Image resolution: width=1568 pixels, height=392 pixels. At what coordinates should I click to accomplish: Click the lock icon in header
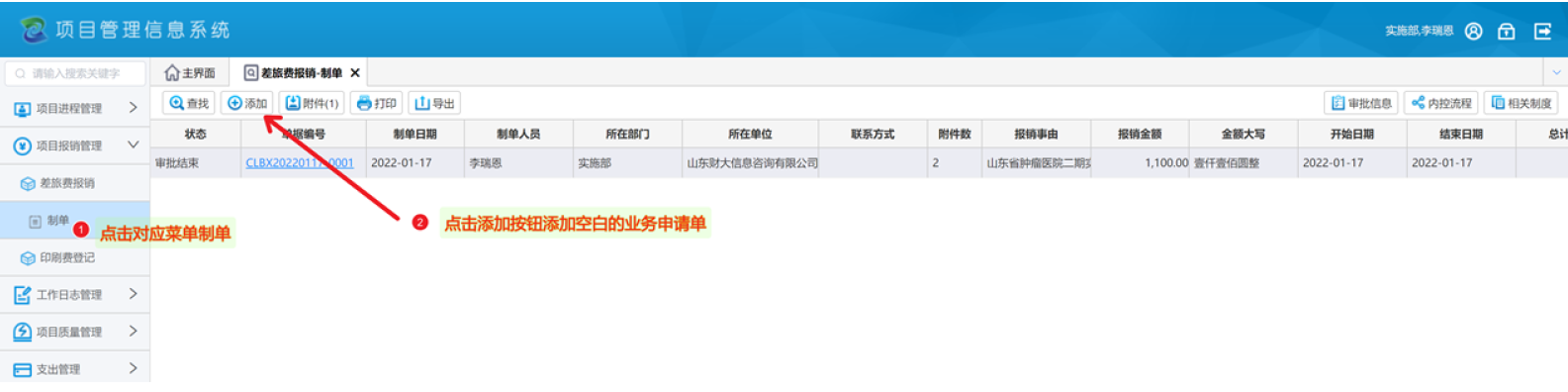1507,32
